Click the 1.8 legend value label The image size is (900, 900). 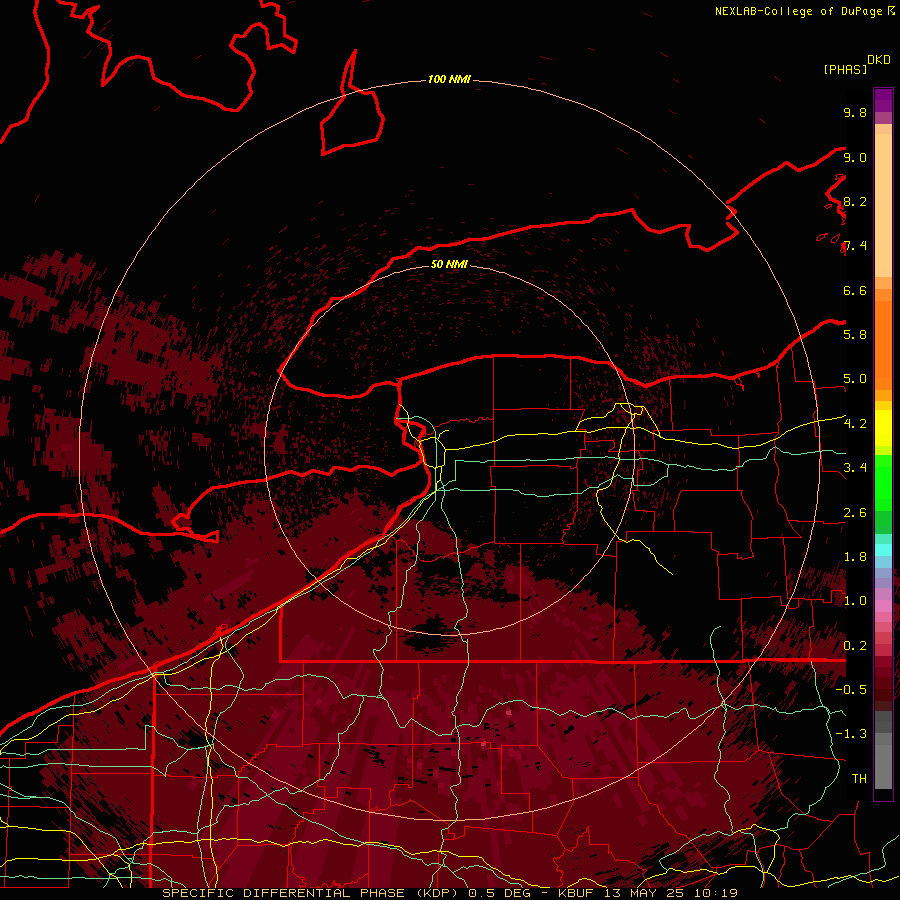pyautogui.click(x=855, y=557)
